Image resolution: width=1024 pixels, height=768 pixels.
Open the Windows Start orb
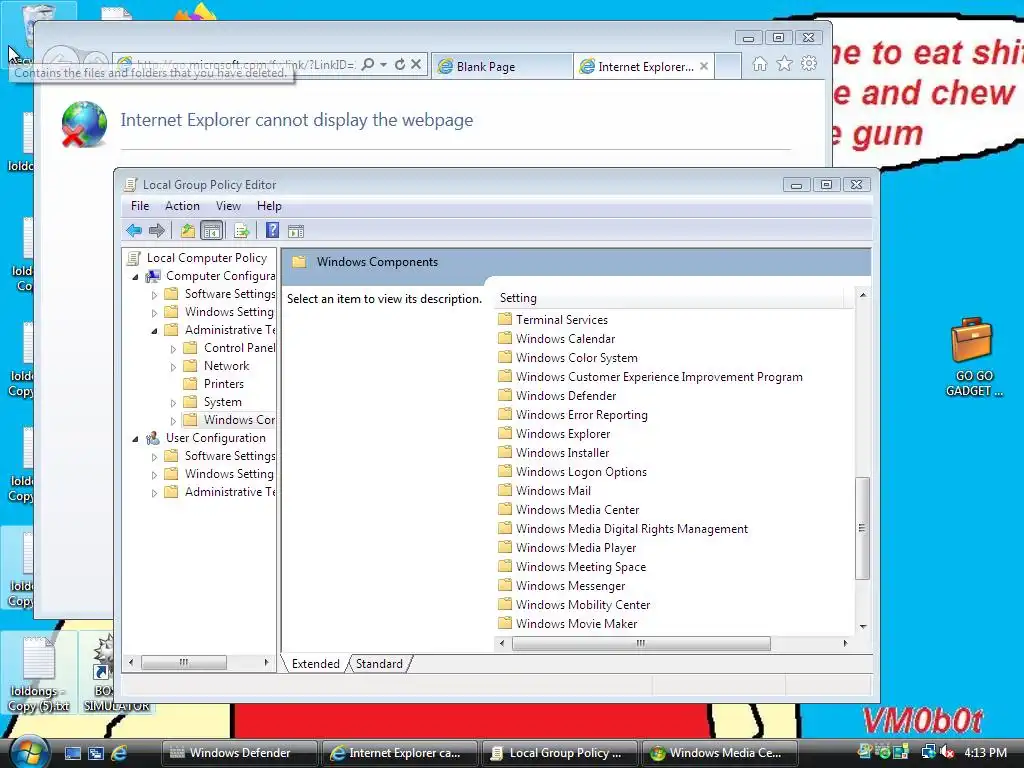click(29, 752)
